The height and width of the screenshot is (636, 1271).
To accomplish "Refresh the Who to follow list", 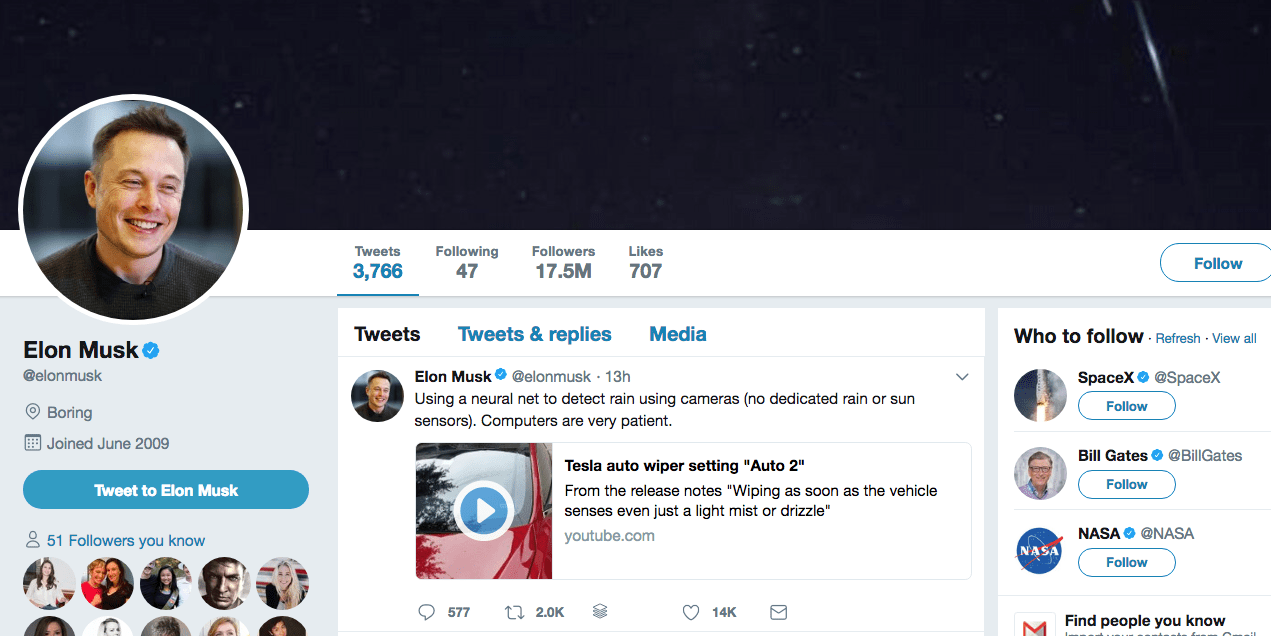I will (1177, 338).
